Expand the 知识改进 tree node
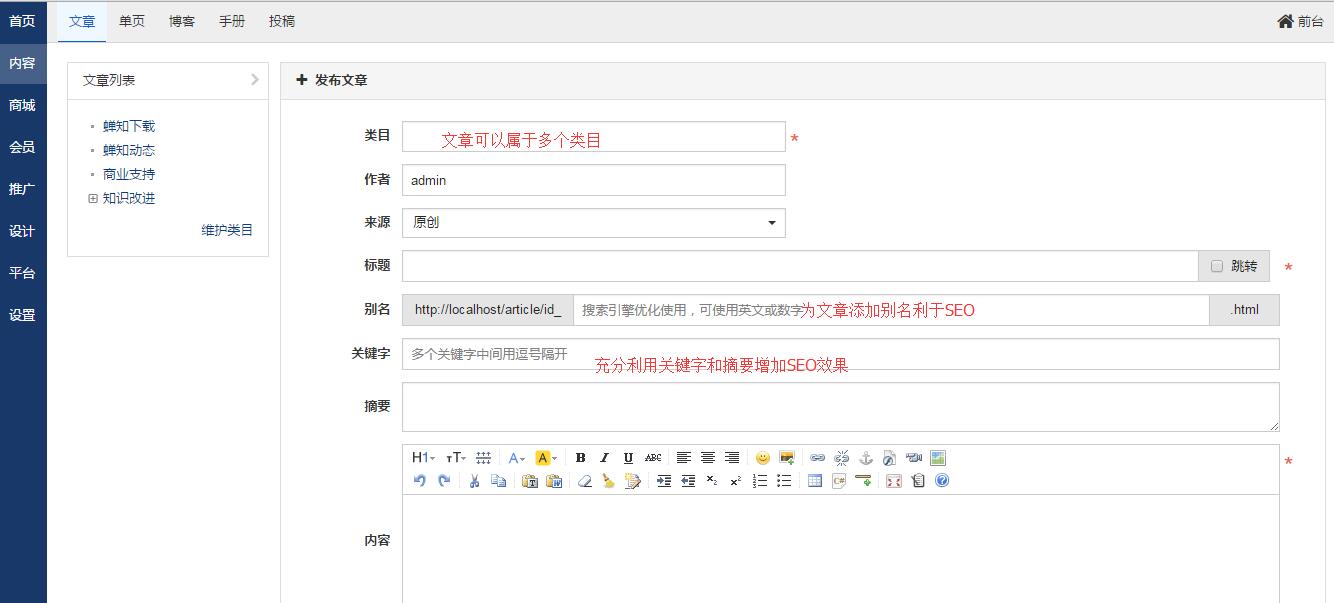 pos(93,198)
